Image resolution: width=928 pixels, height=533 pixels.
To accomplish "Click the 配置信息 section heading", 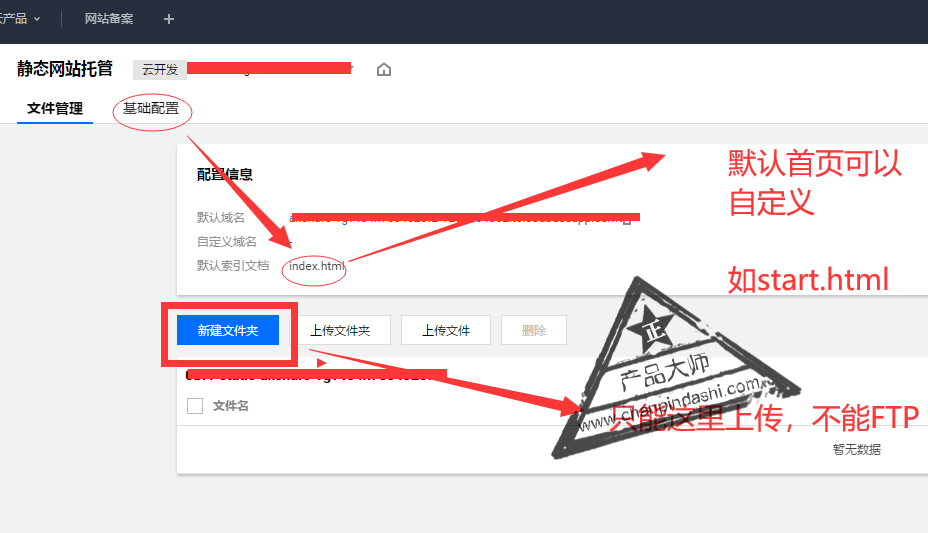I will [225, 175].
